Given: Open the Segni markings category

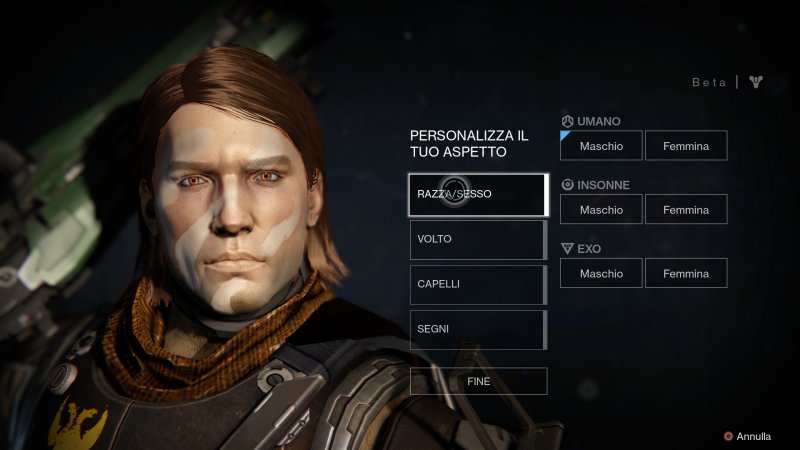Looking at the screenshot, I should [x=479, y=330].
